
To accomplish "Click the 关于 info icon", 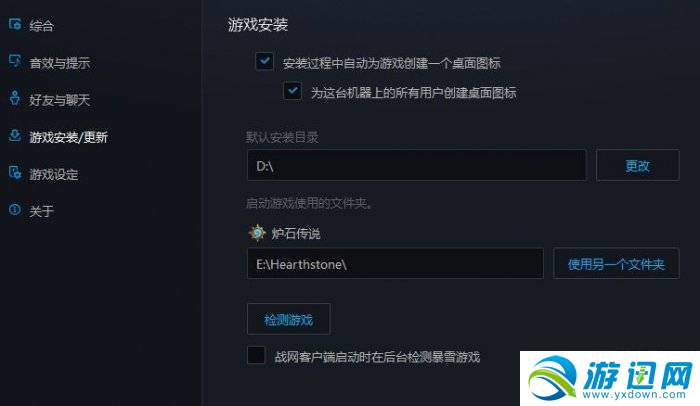I will coord(15,209).
